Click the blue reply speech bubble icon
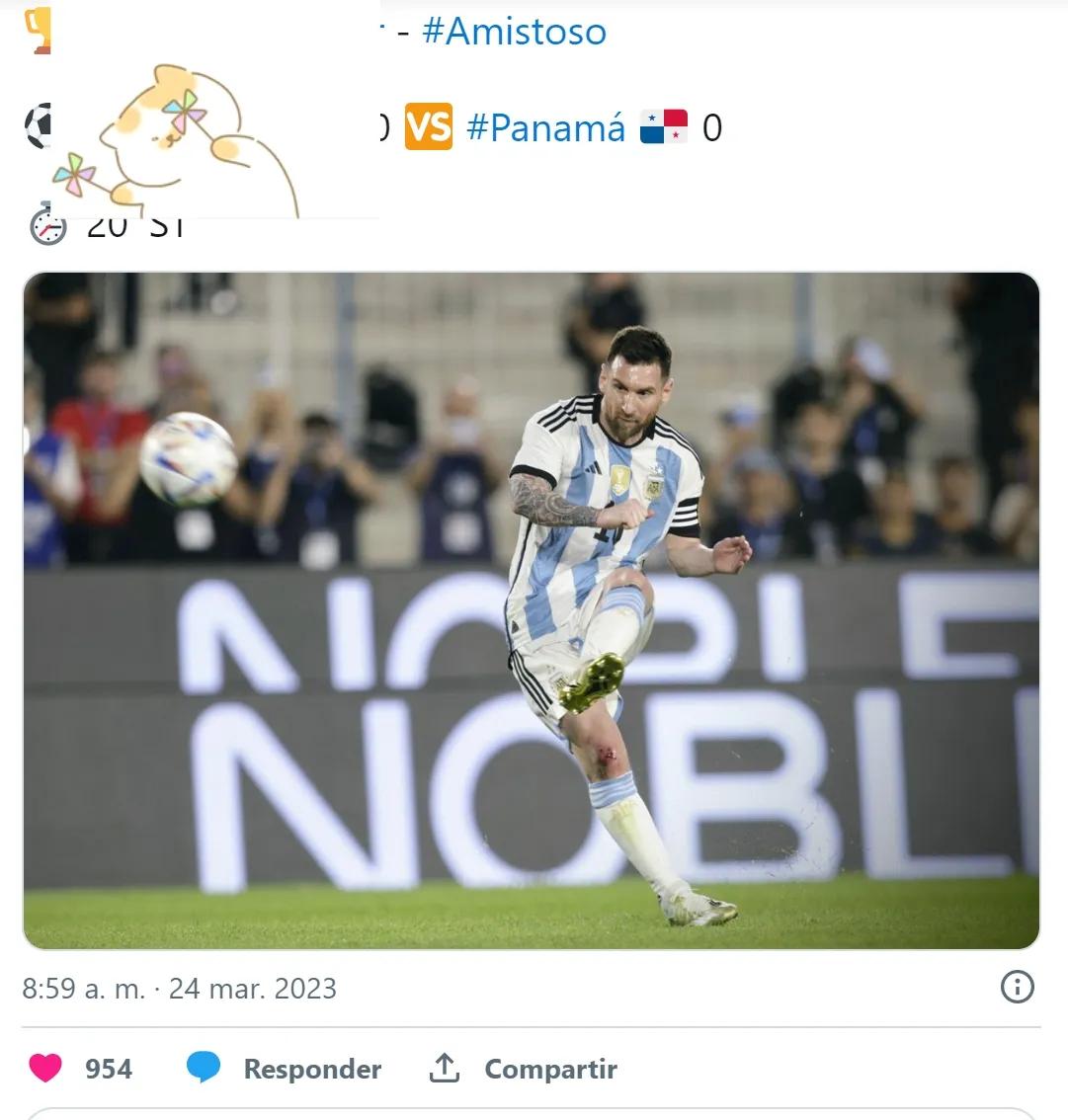 pyautogui.click(x=204, y=1068)
